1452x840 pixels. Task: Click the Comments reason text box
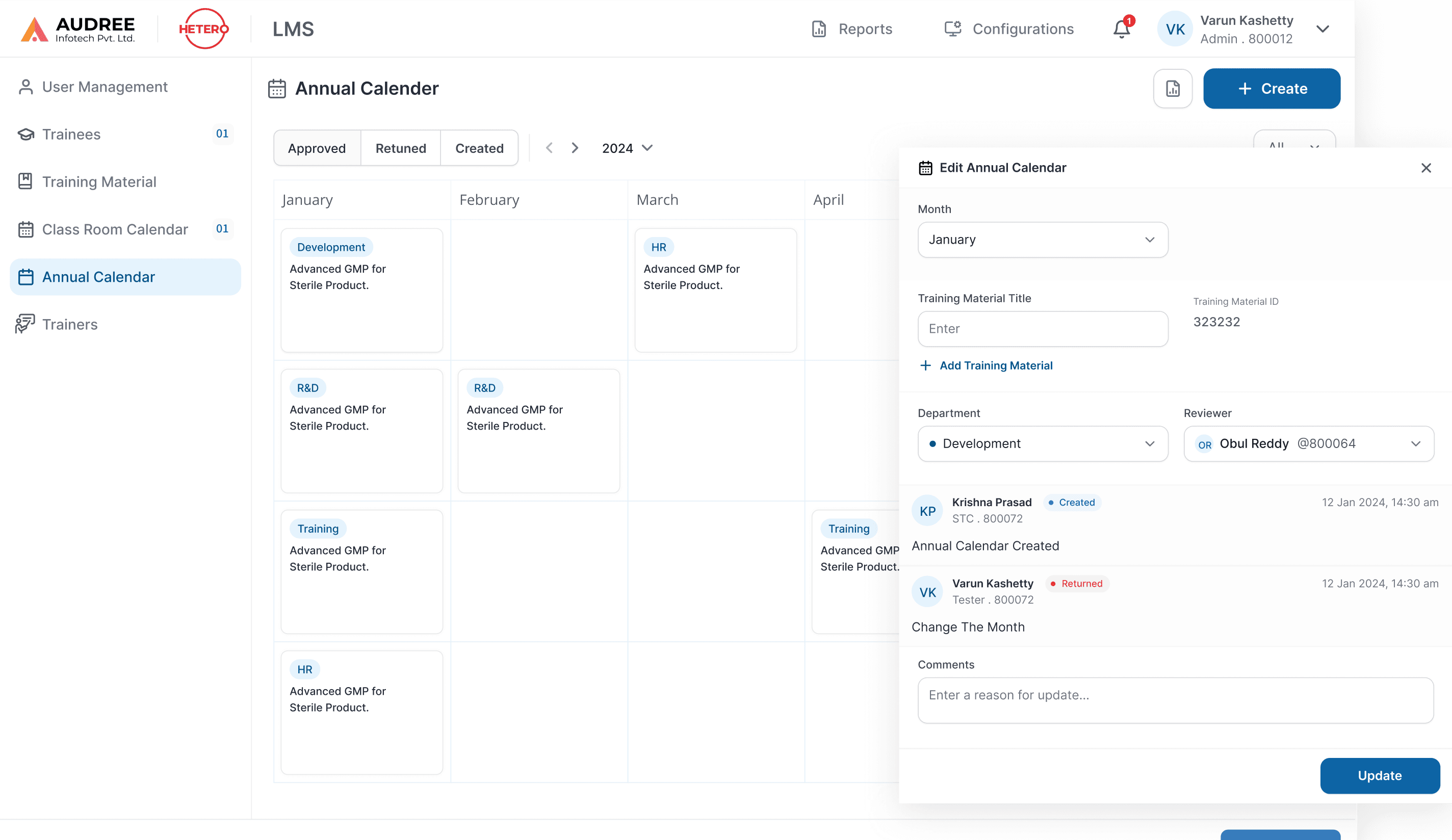[1175, 700]
